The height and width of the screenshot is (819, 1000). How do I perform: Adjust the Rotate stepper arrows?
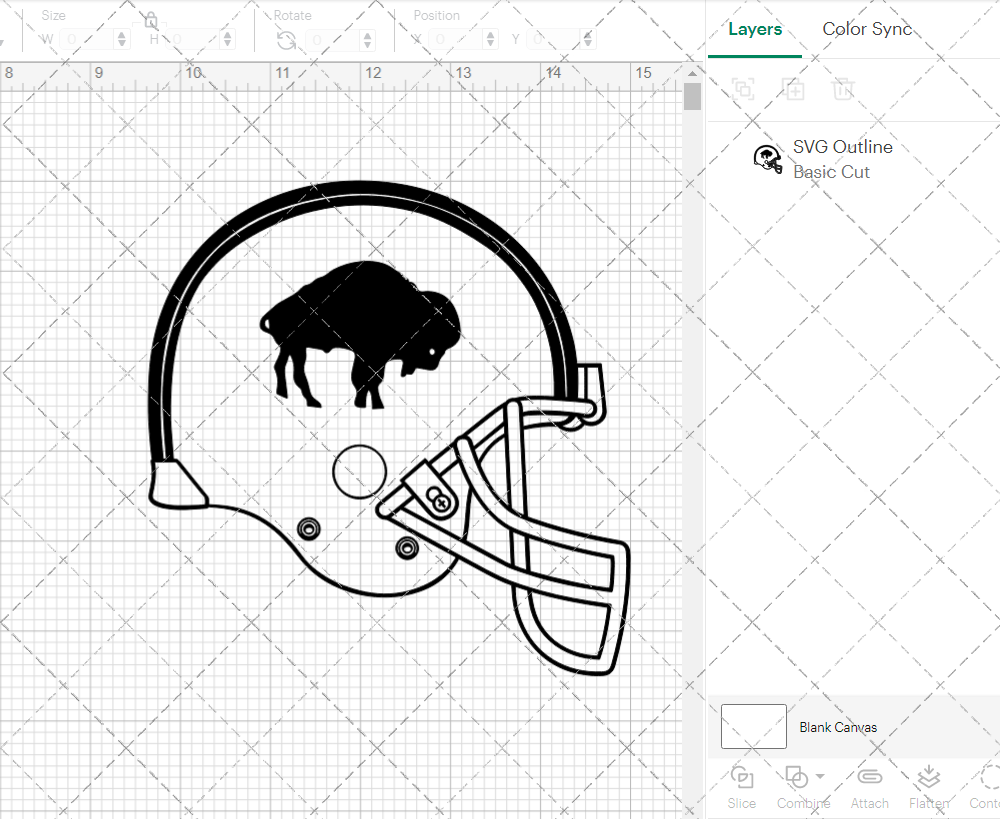pos(367,40)
